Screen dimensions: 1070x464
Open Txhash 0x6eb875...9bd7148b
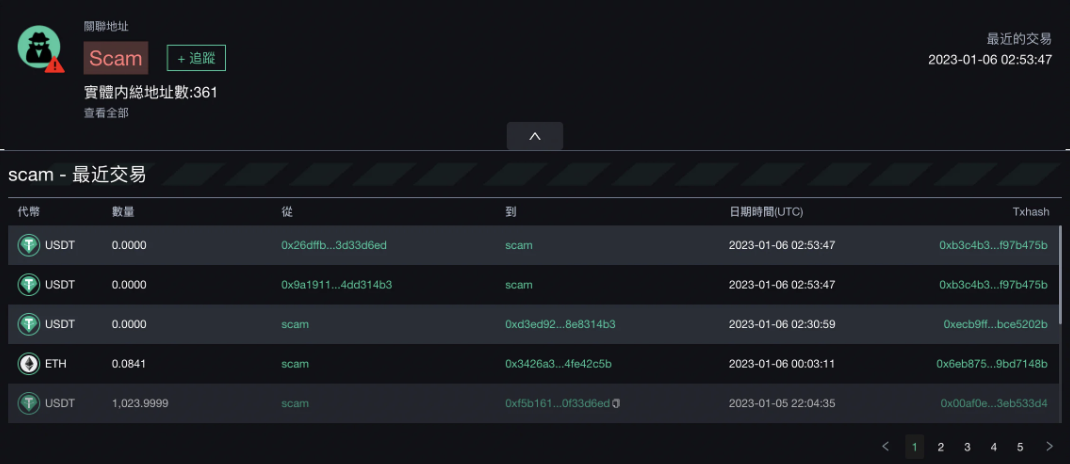coord(991,364)
